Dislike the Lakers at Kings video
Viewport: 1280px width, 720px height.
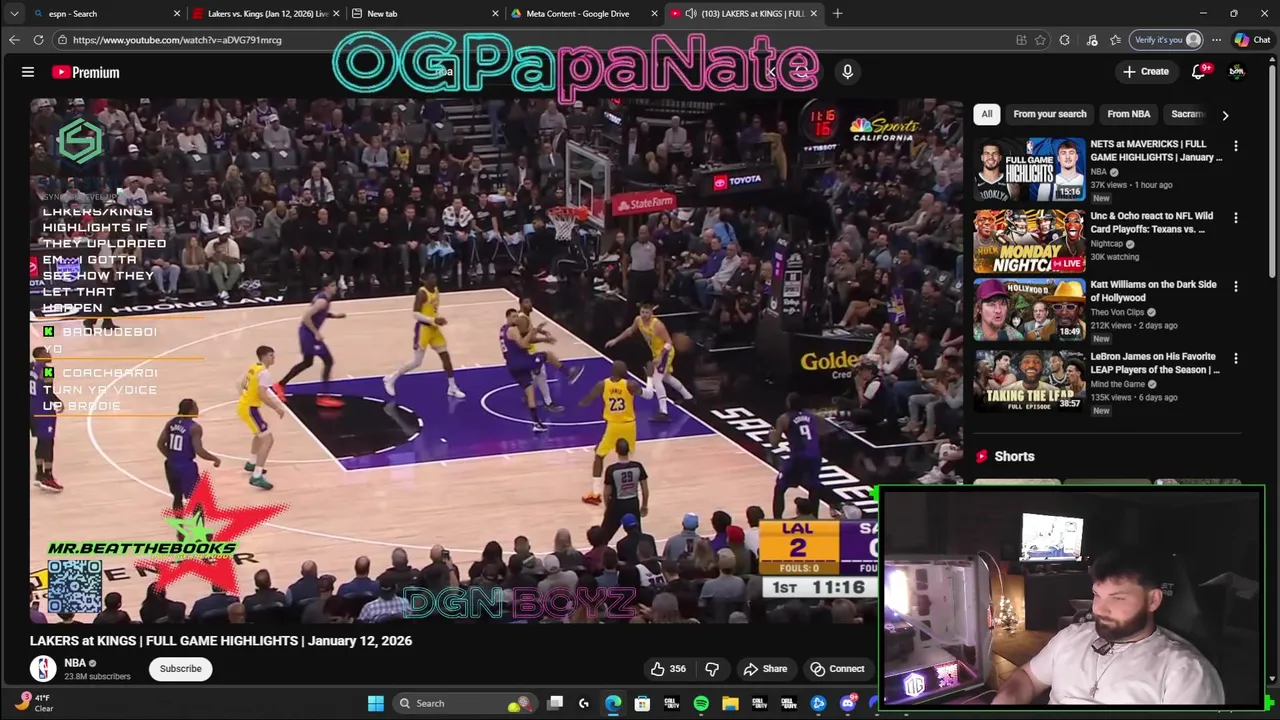712,669
